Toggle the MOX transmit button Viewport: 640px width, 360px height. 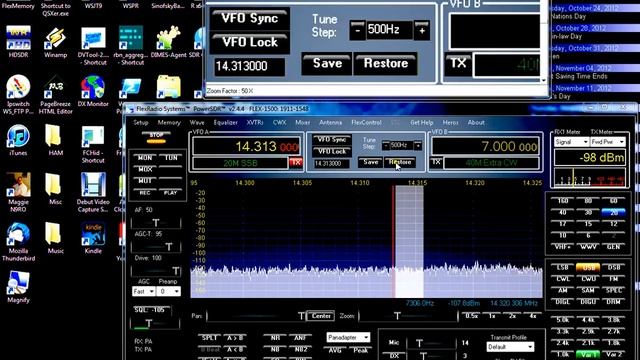[x=144, y=169]
